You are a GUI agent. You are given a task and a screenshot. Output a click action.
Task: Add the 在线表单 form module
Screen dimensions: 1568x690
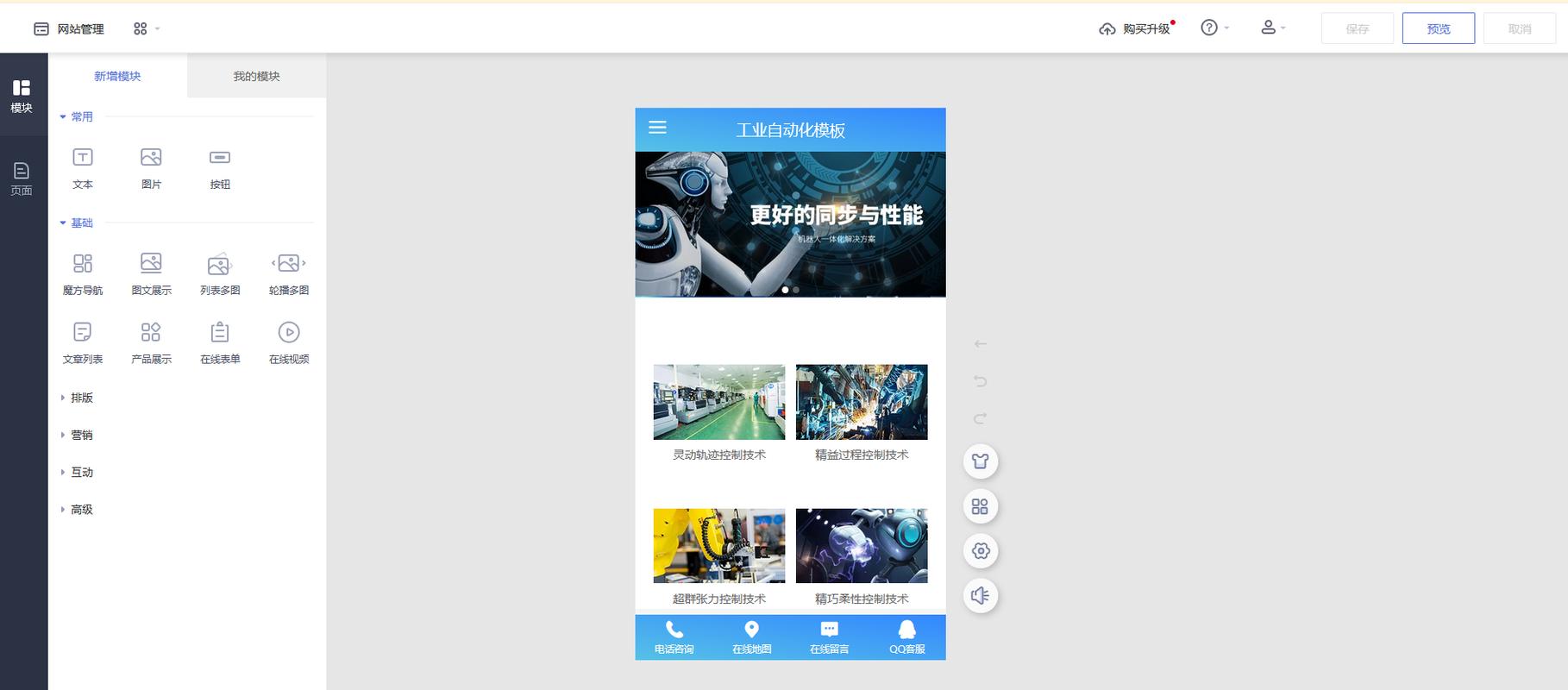coord(220,343)
